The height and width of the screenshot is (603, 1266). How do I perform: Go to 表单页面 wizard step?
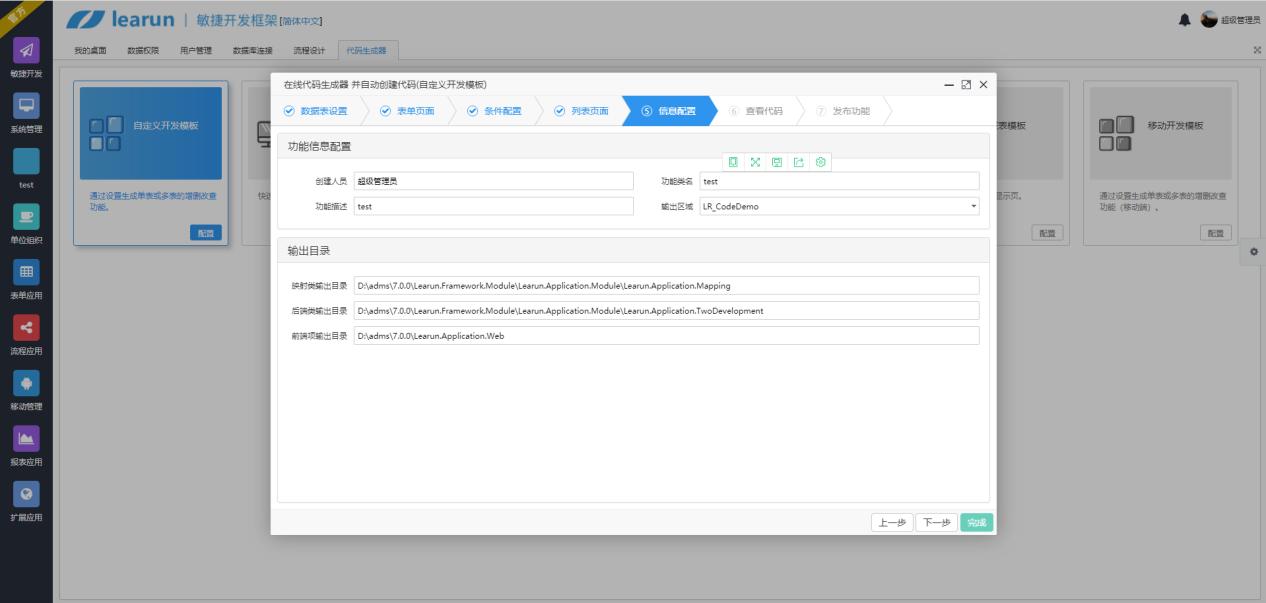tap(408, 111)
